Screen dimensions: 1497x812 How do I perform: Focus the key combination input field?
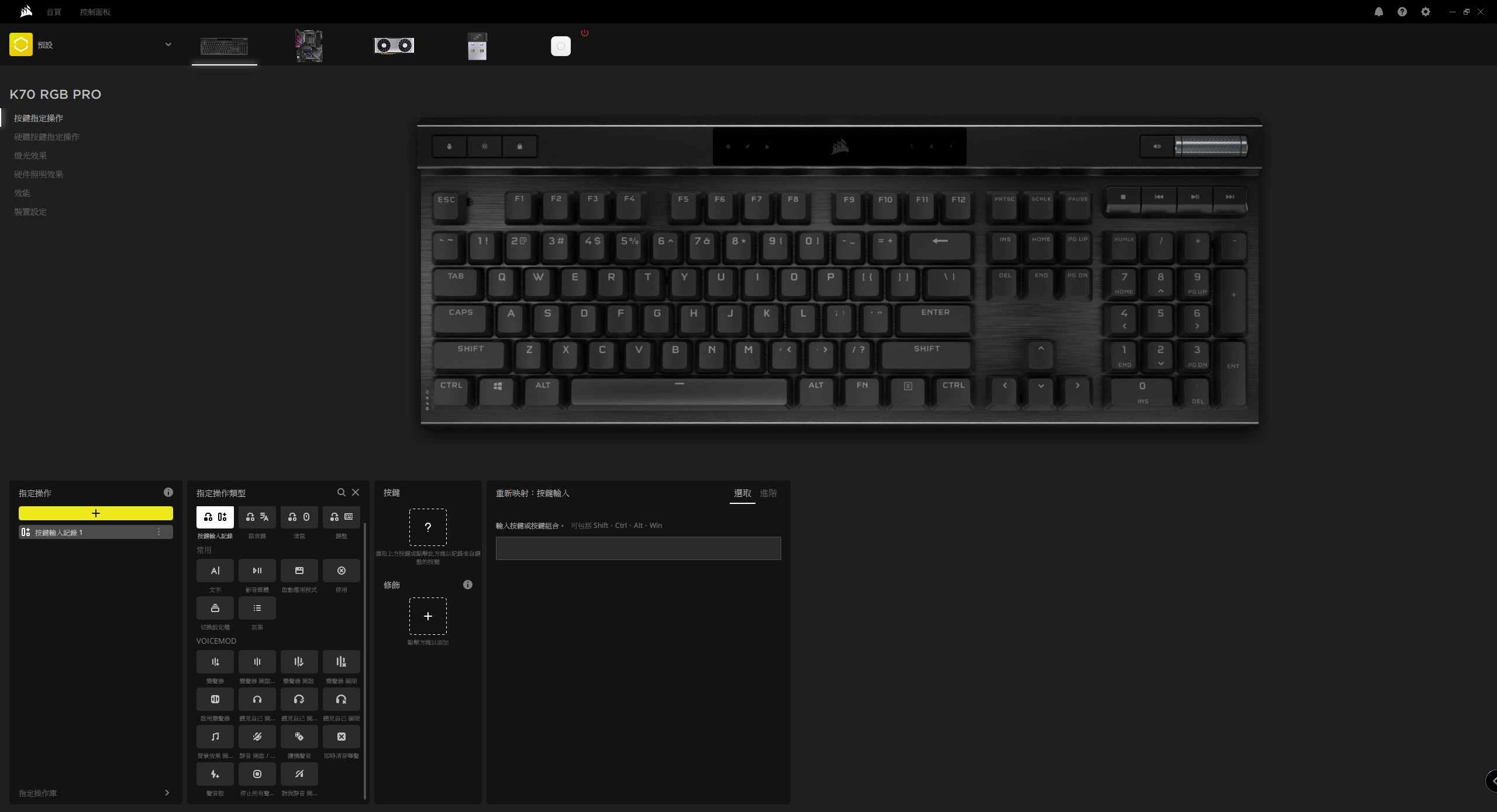638,548
